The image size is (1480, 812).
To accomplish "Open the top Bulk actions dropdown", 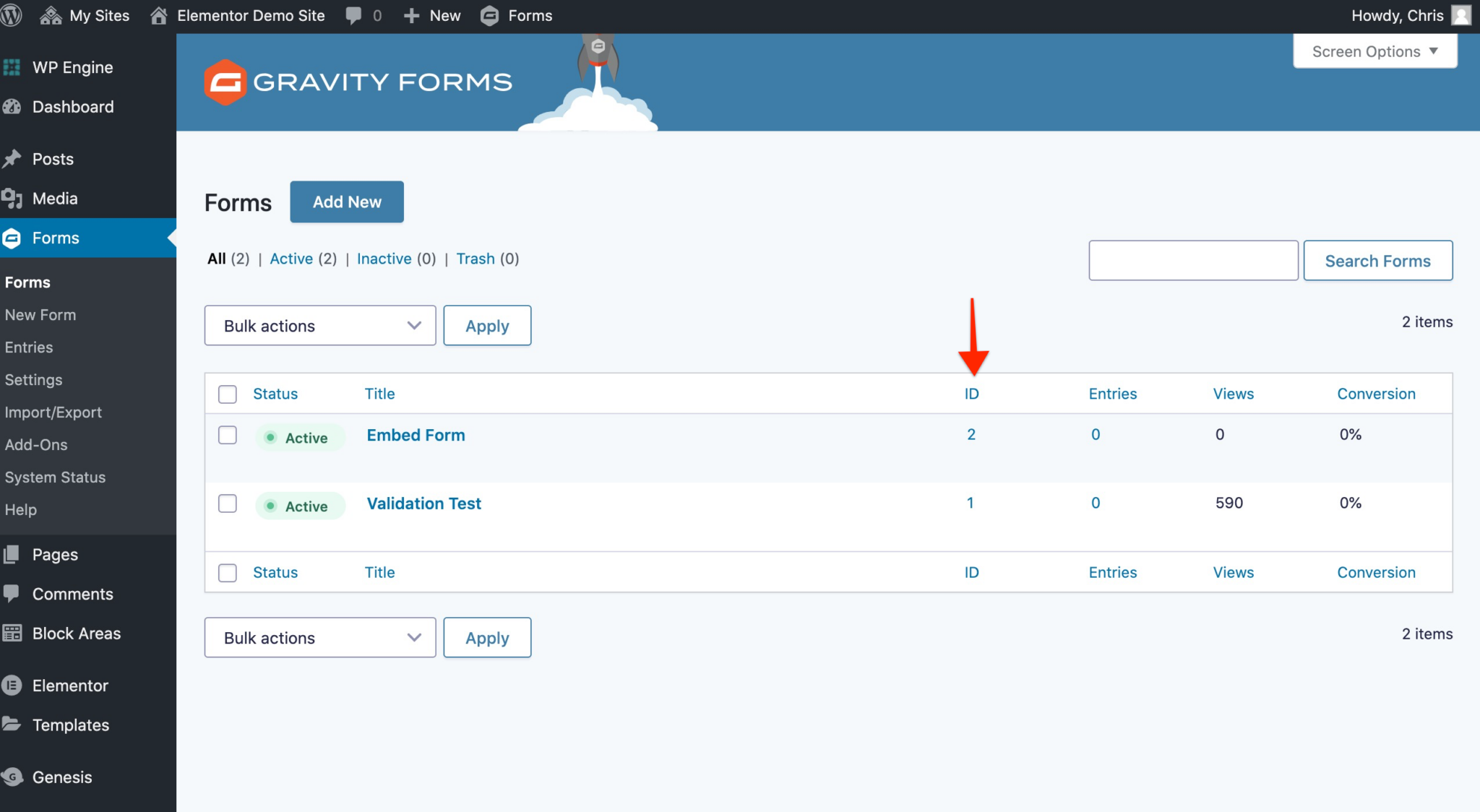I will click(x=320, y=326).
